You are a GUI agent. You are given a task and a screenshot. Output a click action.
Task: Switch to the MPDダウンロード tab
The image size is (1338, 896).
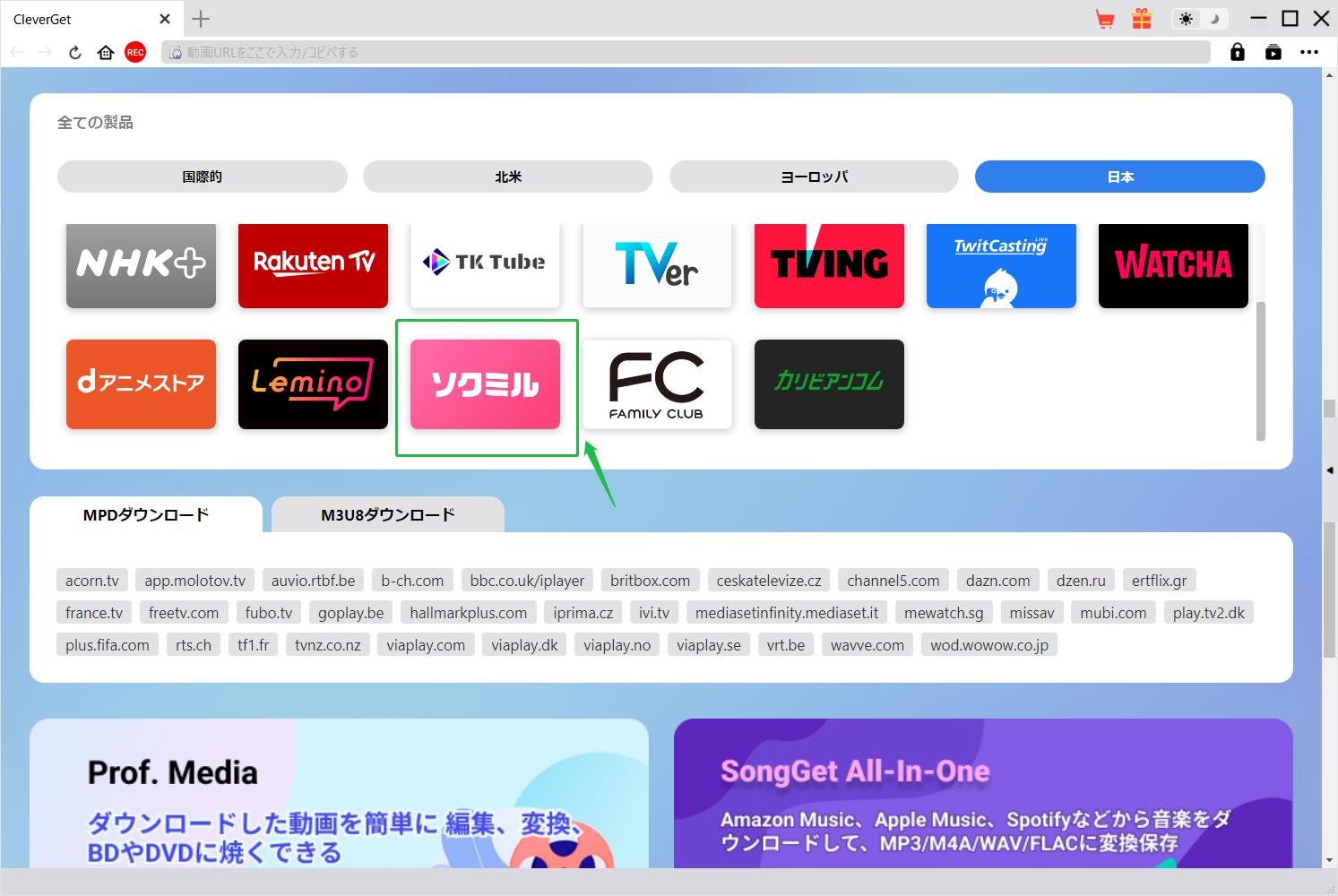[146, 514]
